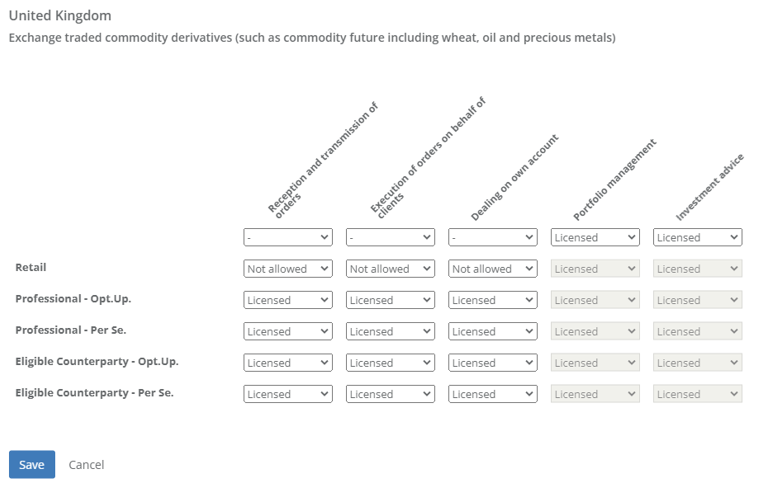
Task: Select Professional - Per Se. Reception dropdown
Action: [288, 331]
